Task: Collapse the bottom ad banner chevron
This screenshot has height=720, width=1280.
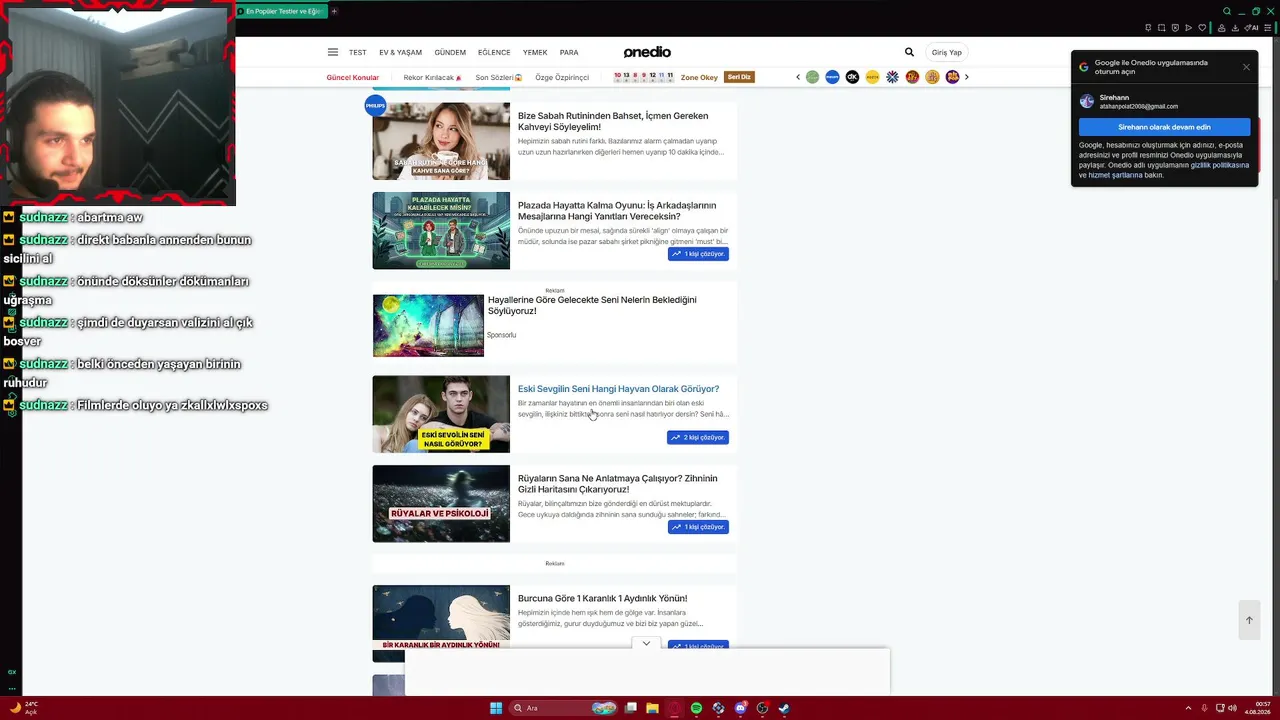Action: (646, 643)
